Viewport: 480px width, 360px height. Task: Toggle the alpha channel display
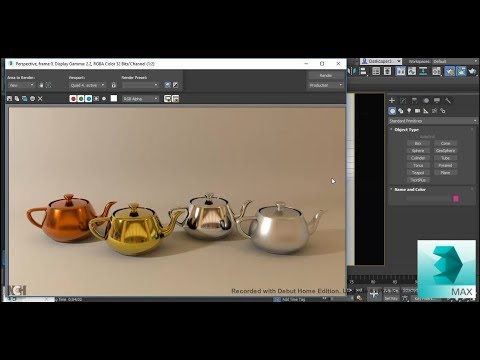point(96,99)
